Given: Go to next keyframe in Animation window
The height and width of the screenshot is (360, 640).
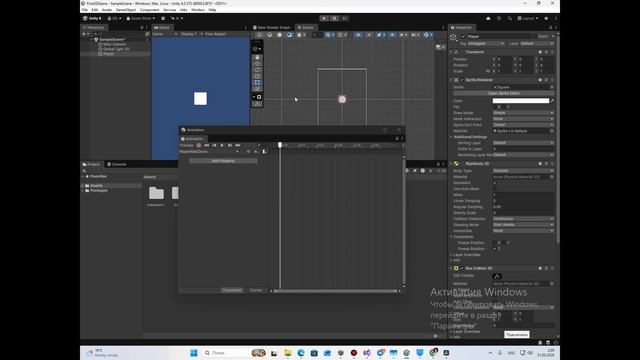Looking at the screenshot, I should click(x=230, y=145).
